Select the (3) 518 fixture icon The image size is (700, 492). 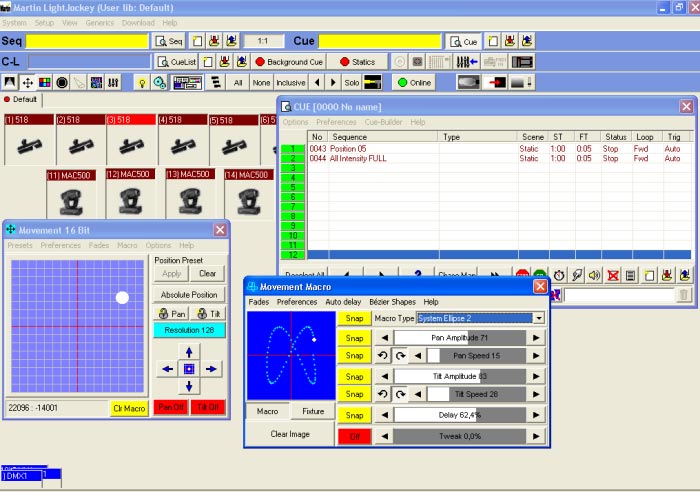131,139
